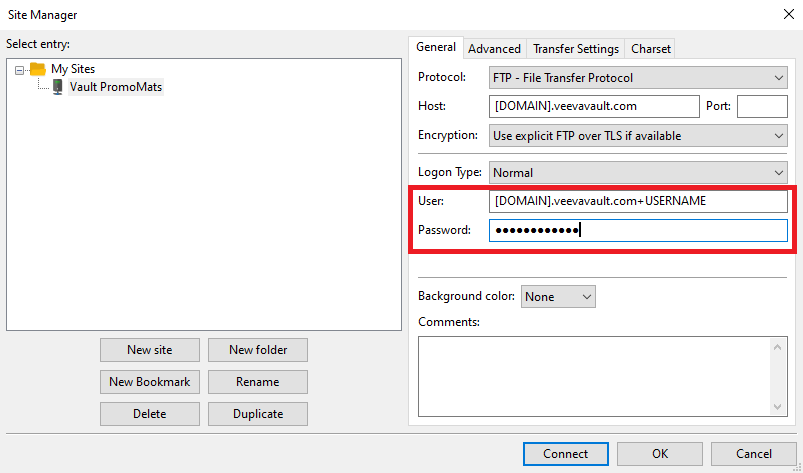
Task: Focus the Port number field
Action: 762,106
